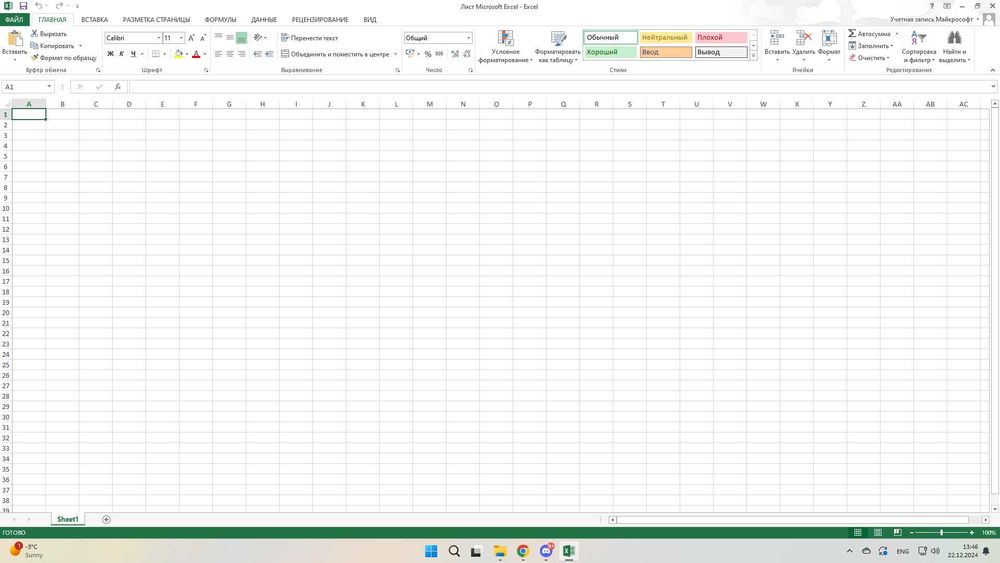Increase decimal places
The width and height of the screenshot is (1000, 563).
pos(455,54)
